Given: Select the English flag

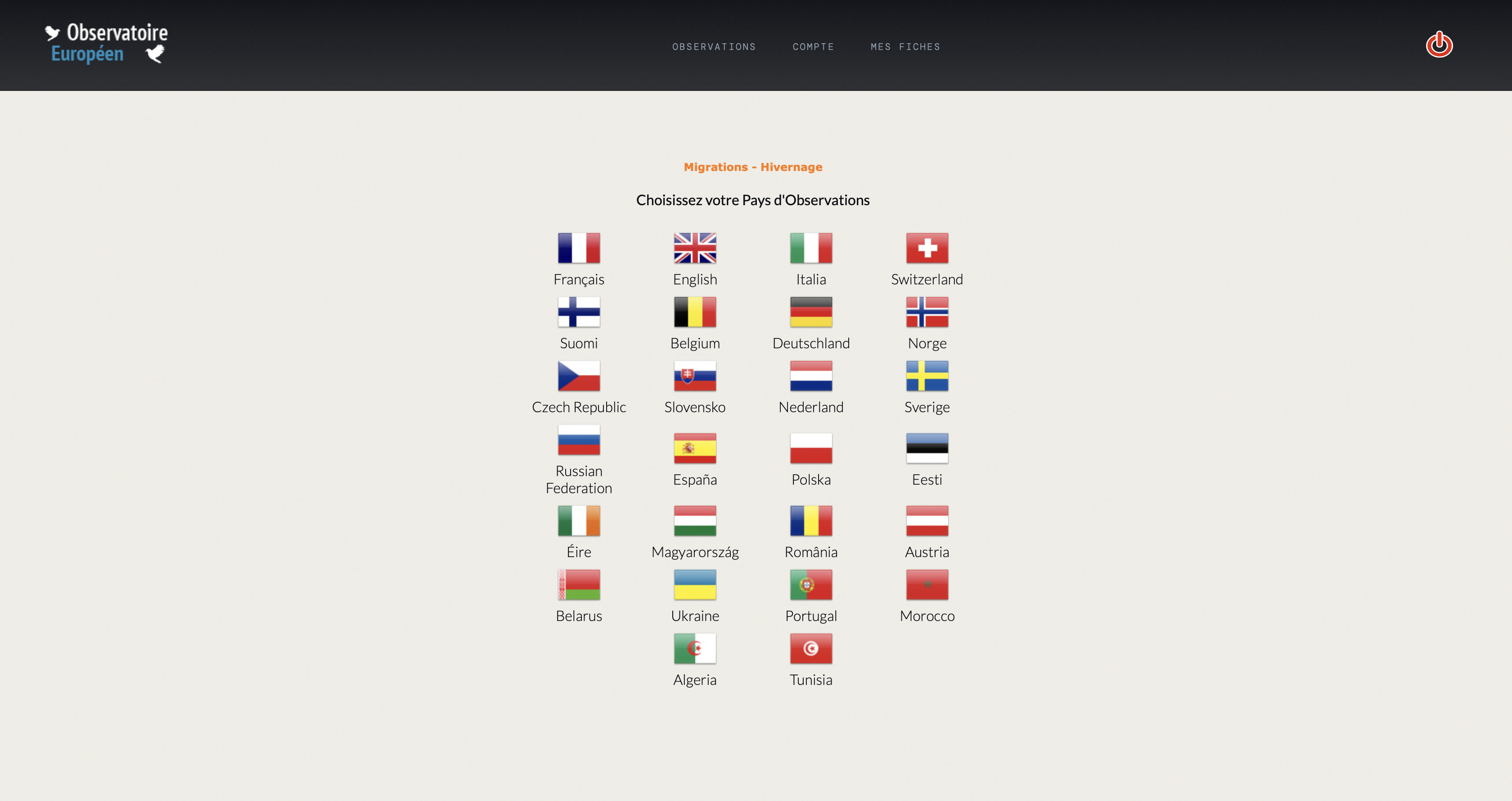Looking at the screenshot, I should tap(695, 247).
